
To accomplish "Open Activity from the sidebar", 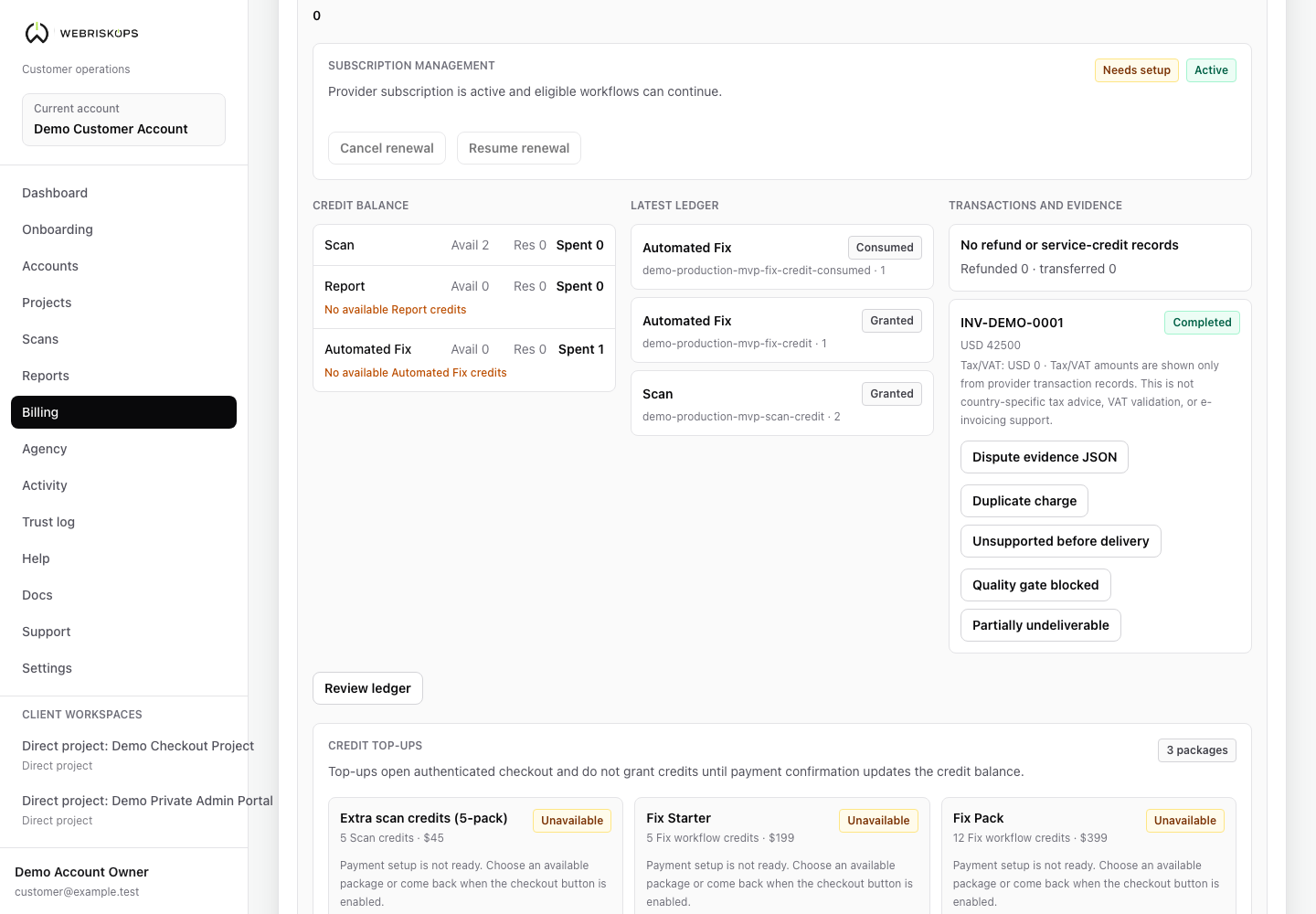I will pyautogui.click(x=123, y=485).
